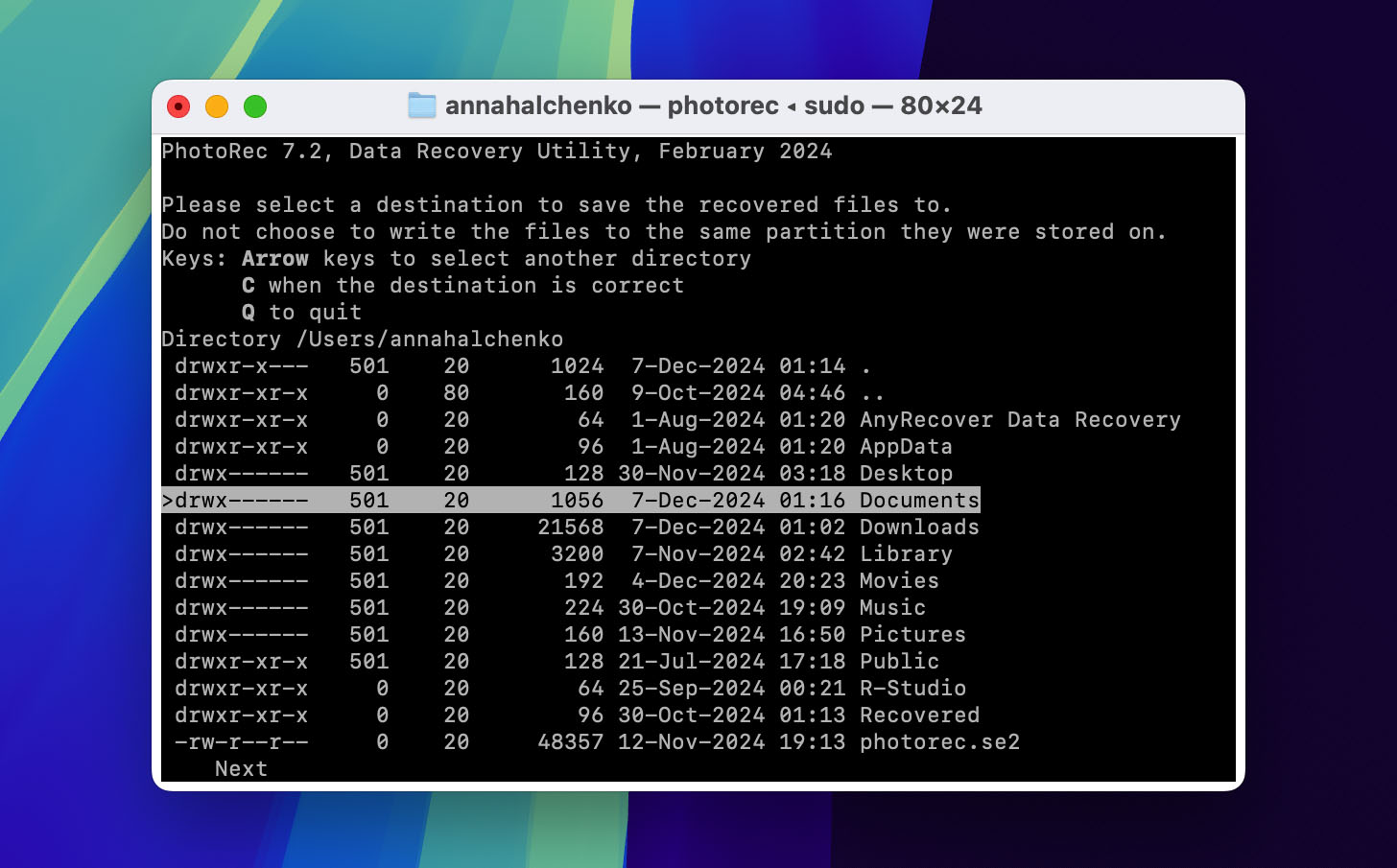
Task: Click 'Next' at the bottom of the list
Action: (241, 769)
